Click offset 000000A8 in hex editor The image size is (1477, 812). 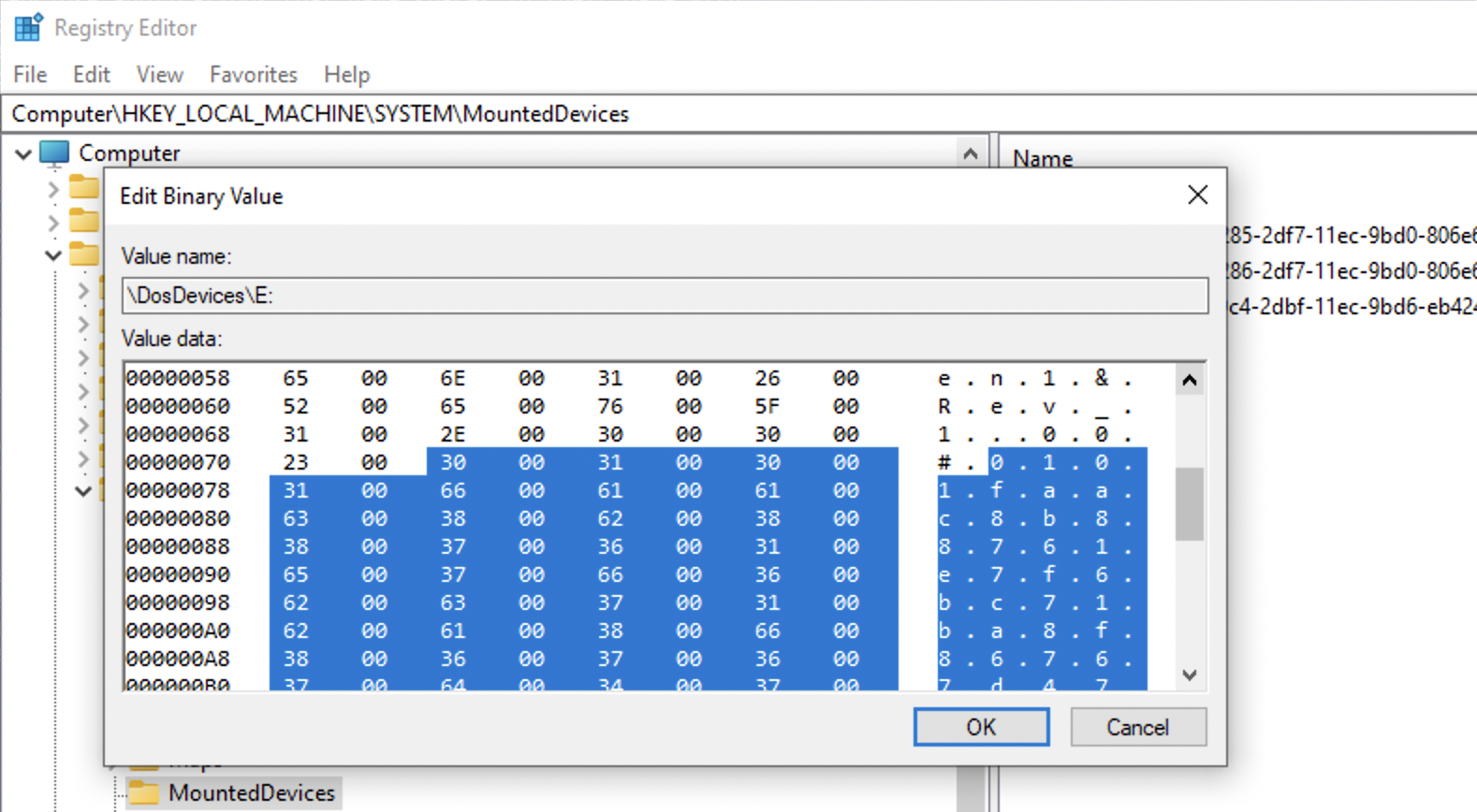[x=178, y=659]
